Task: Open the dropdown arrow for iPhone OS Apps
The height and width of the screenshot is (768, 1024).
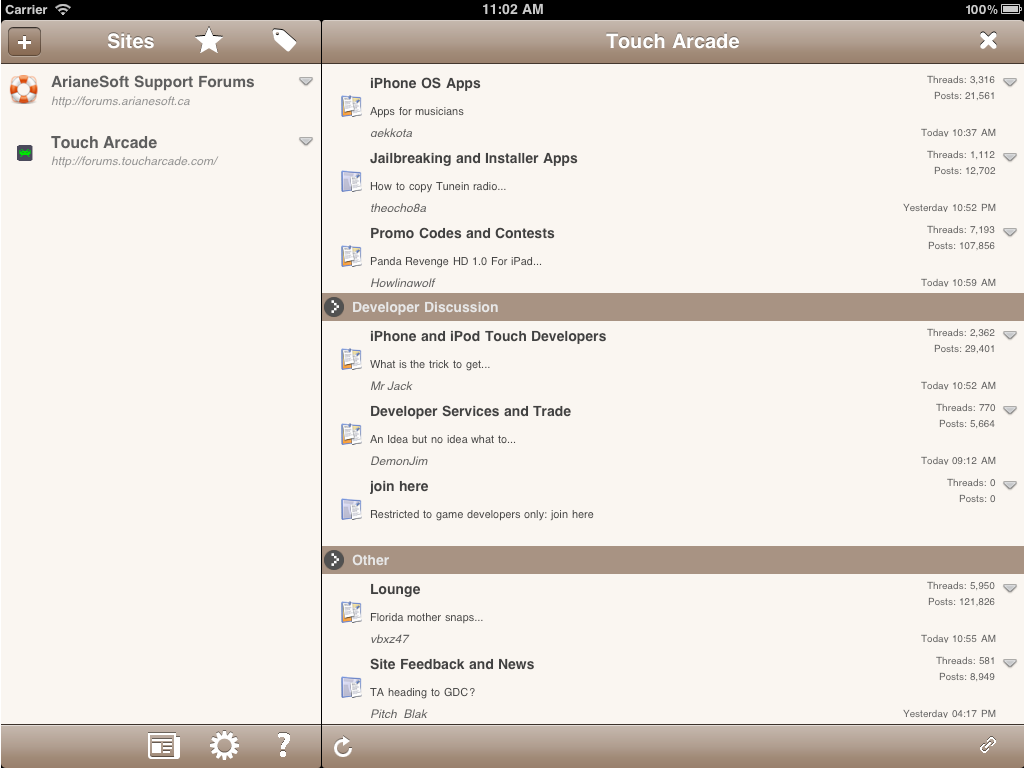Action: (x=1010, y=82)
